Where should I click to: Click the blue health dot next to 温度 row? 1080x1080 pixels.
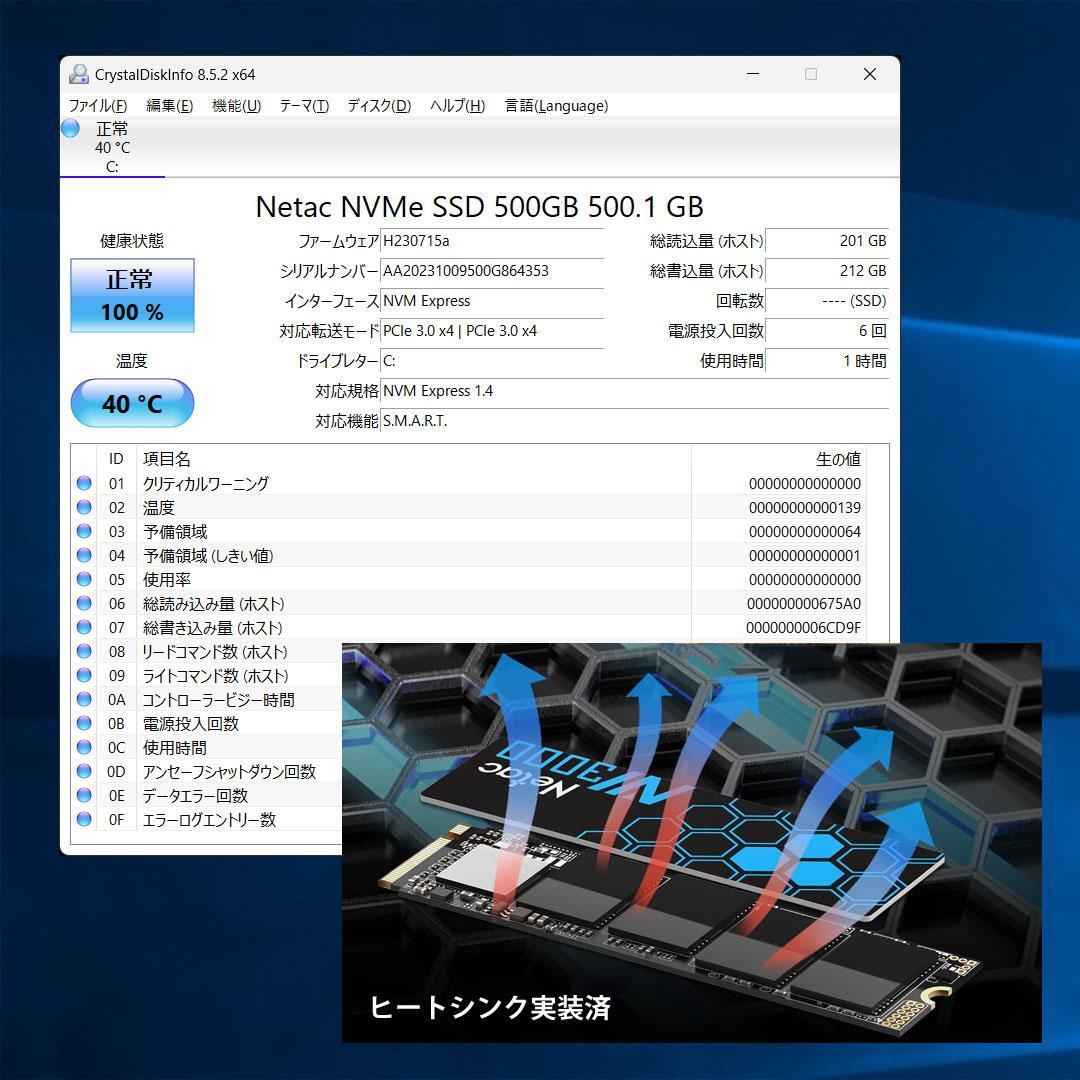pos(83,507)
